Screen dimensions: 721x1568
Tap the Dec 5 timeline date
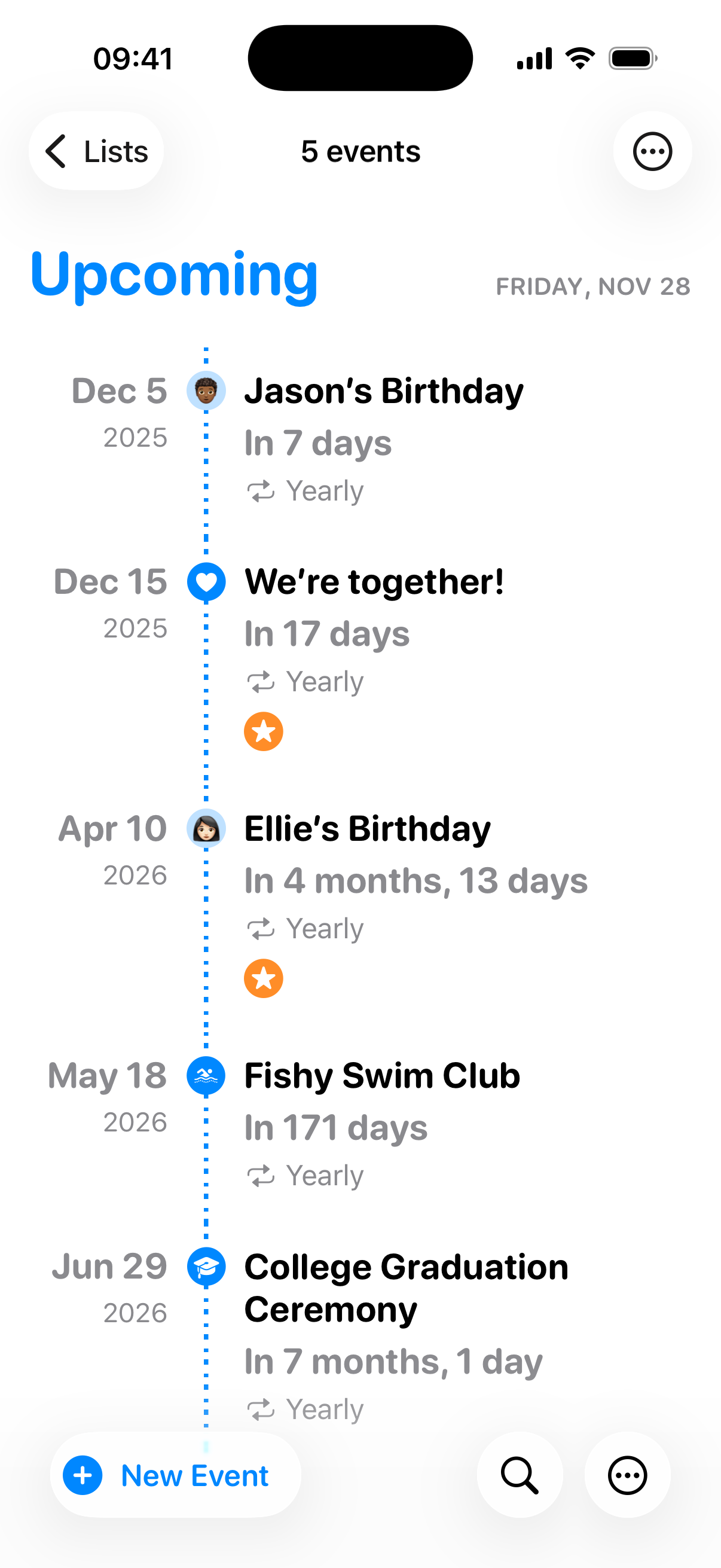[119, 391]
